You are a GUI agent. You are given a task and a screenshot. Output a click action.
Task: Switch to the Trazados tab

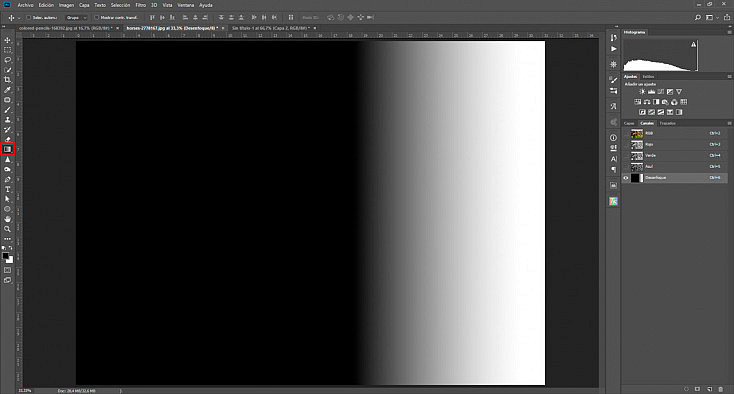(667, 124)
